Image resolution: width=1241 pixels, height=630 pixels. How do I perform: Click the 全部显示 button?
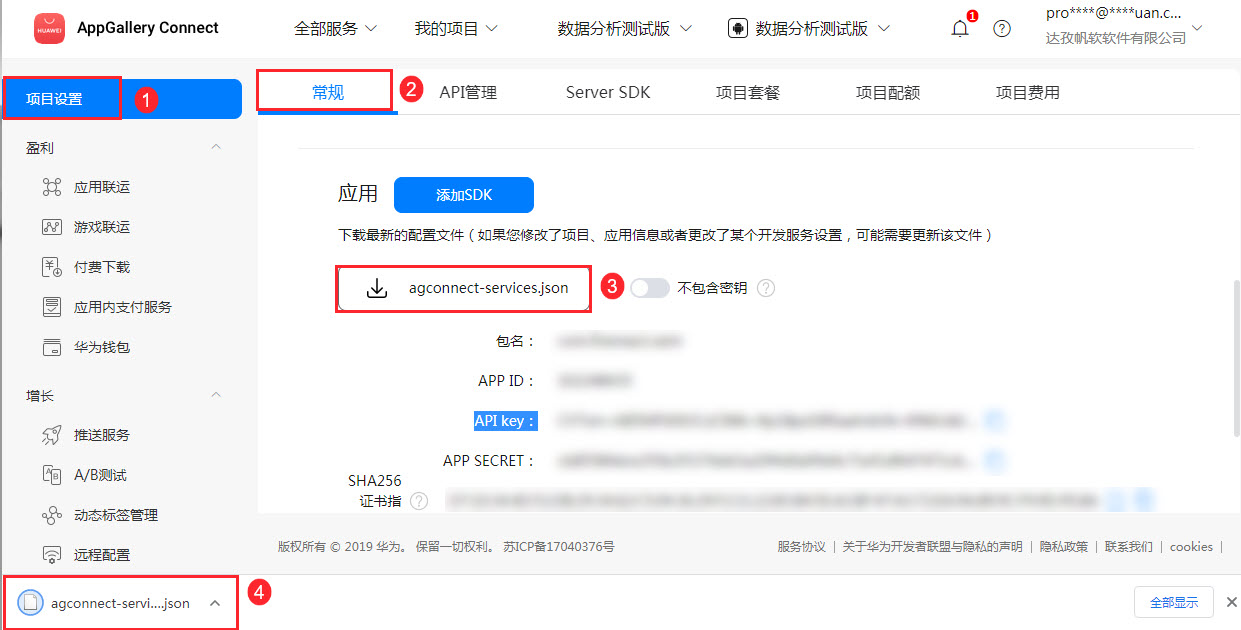(1174, 602)
